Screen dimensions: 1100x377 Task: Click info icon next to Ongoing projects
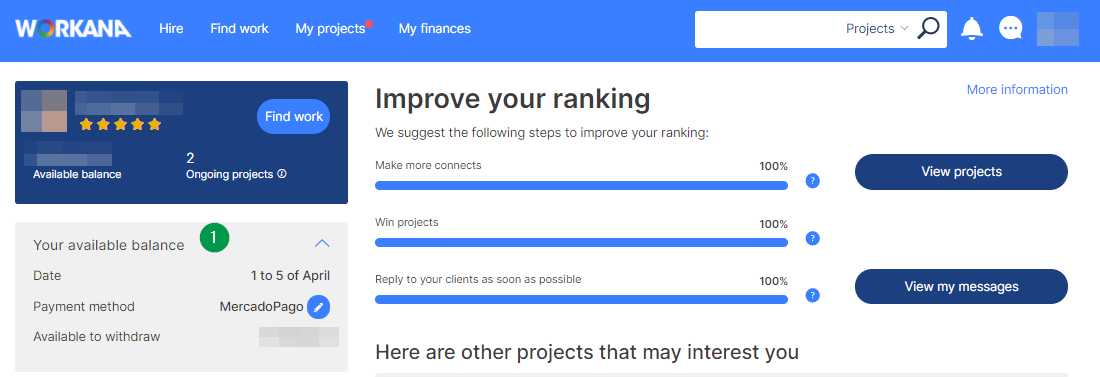282,174
